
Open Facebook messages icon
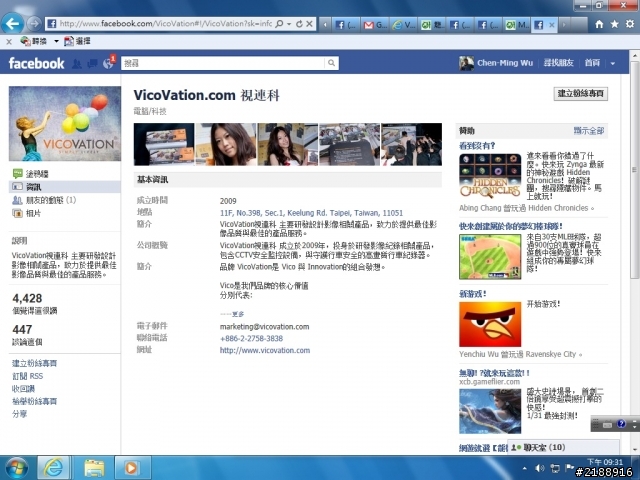click(x=93, y=63)
